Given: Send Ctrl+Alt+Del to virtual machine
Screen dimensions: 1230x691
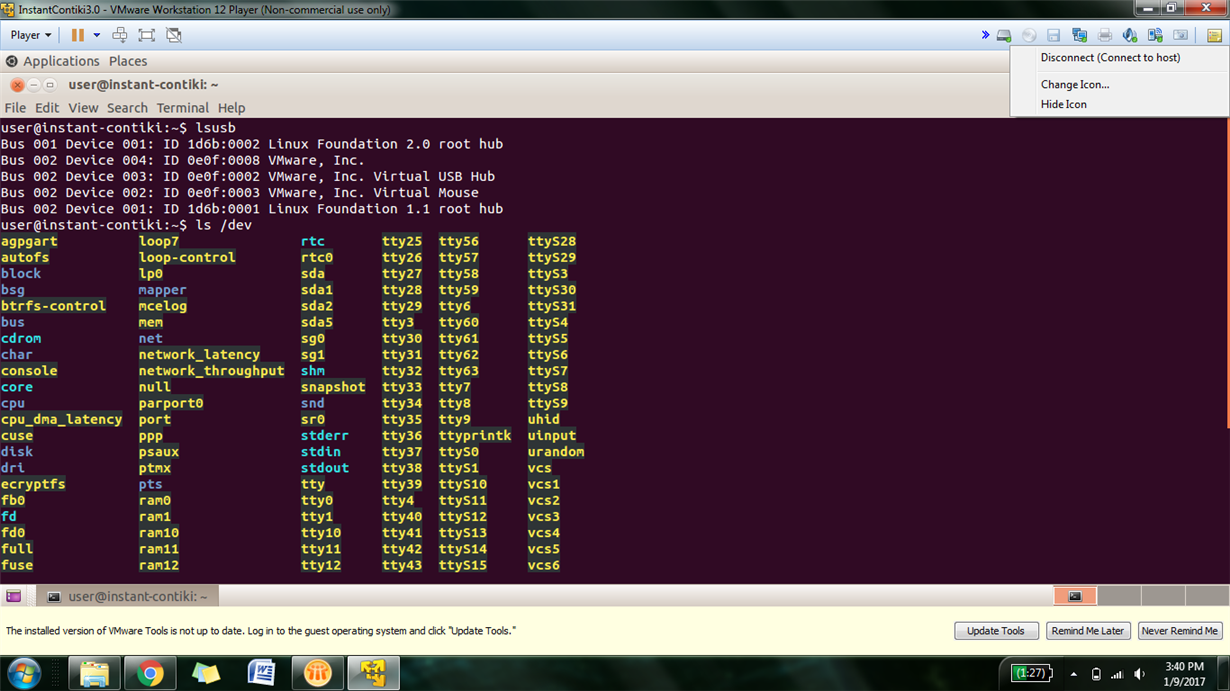Looking at the screenshot, I should (x=120, y=35).
